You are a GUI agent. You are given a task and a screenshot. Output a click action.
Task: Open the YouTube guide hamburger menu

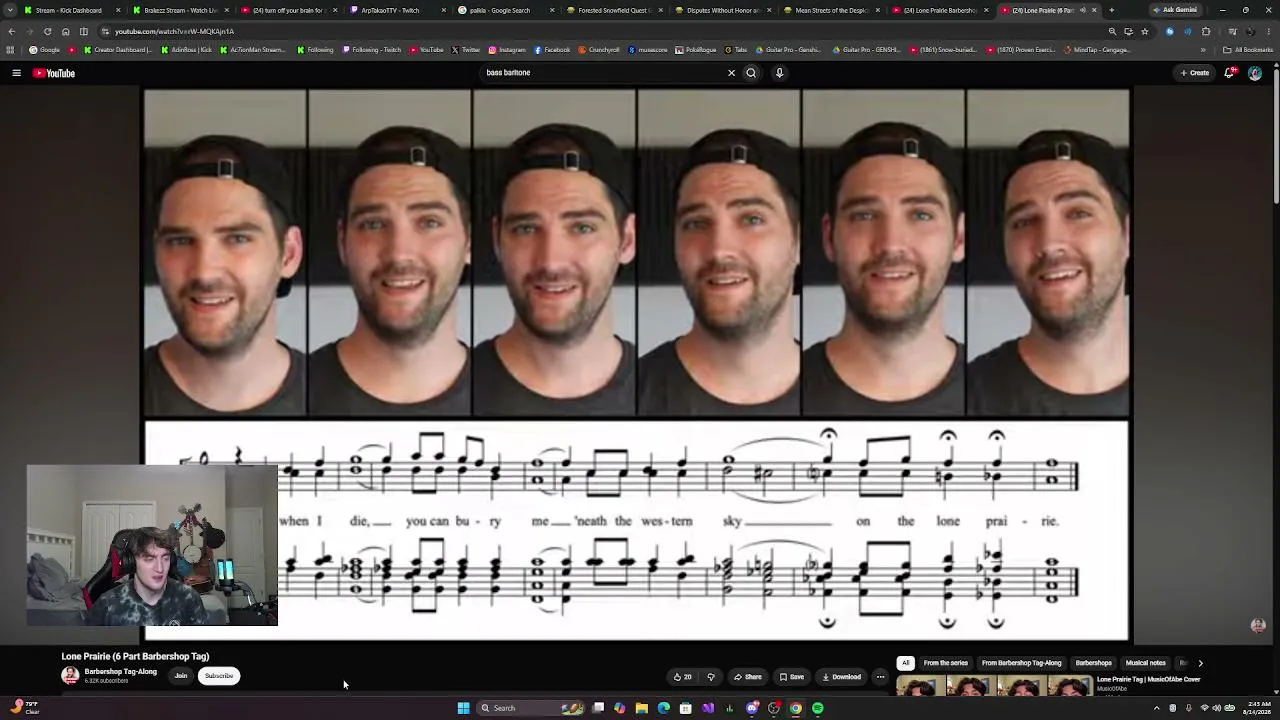point(16,73)
